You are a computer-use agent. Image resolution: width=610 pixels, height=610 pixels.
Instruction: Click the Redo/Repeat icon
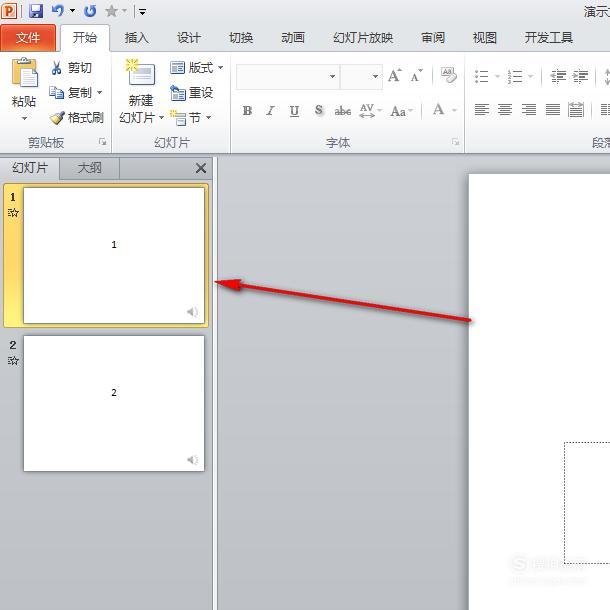[90, 11]
